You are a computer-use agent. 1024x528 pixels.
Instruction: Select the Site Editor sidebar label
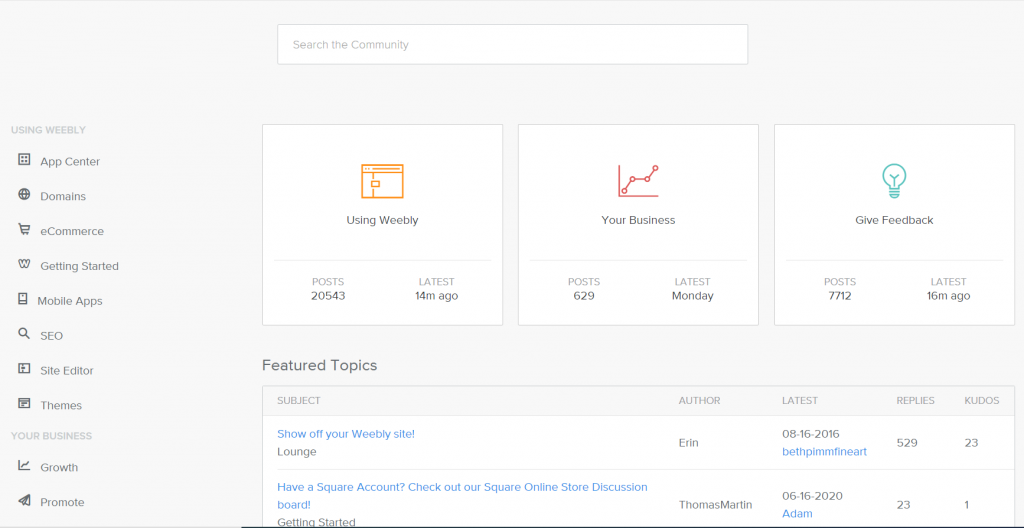click(67, 371)
